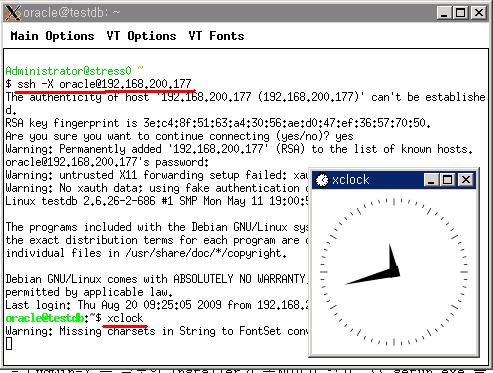Maximize the xclock window
Screen dimensions: 493x373
[x=448, y=180]
